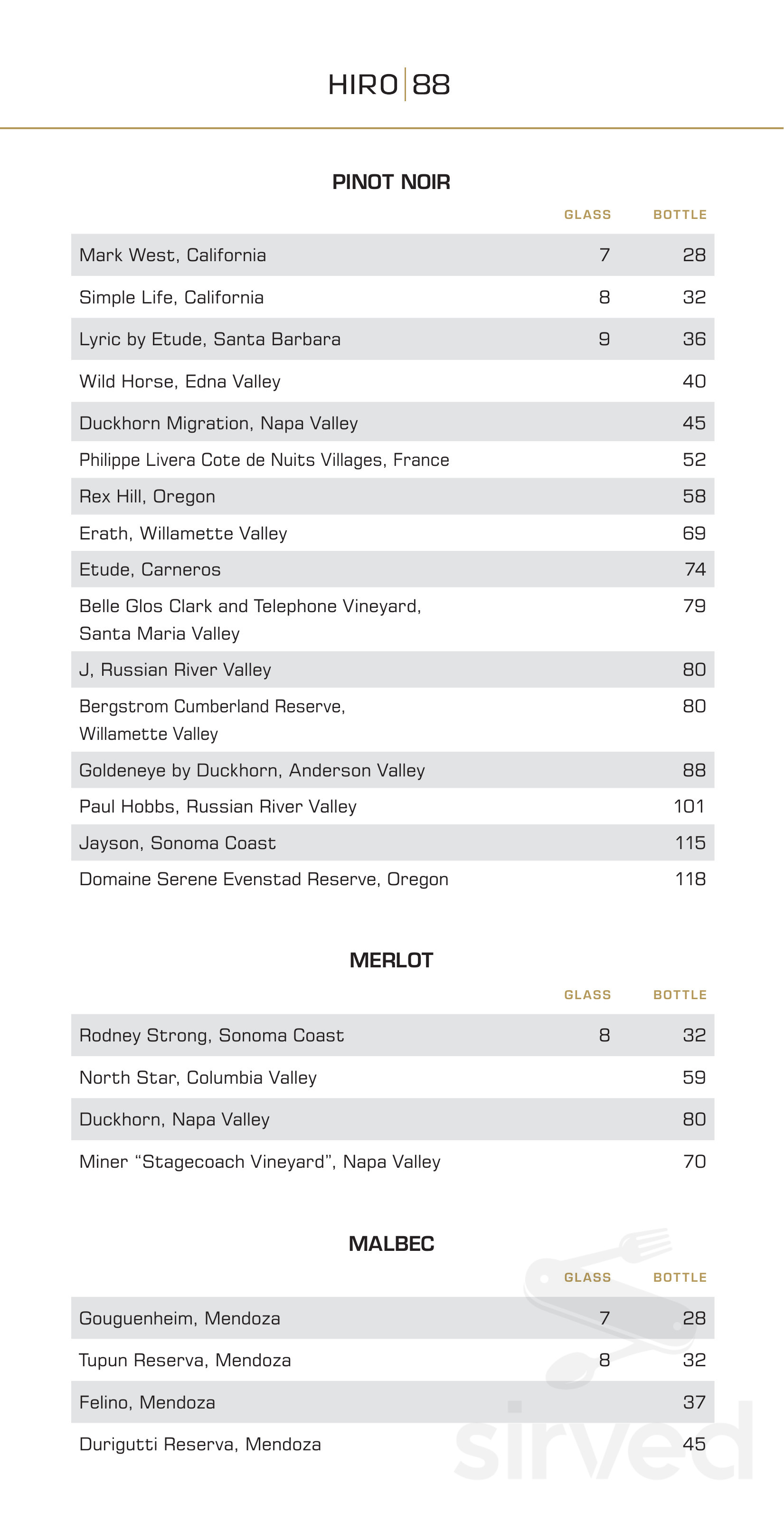Click the HIRO 88 logo
Screen dimensions: 784x1532
[389, 85]
